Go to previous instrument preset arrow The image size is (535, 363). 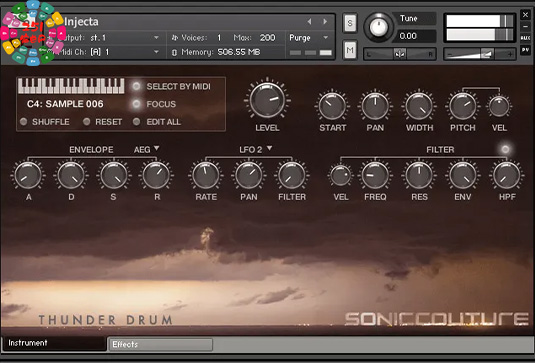309,21
